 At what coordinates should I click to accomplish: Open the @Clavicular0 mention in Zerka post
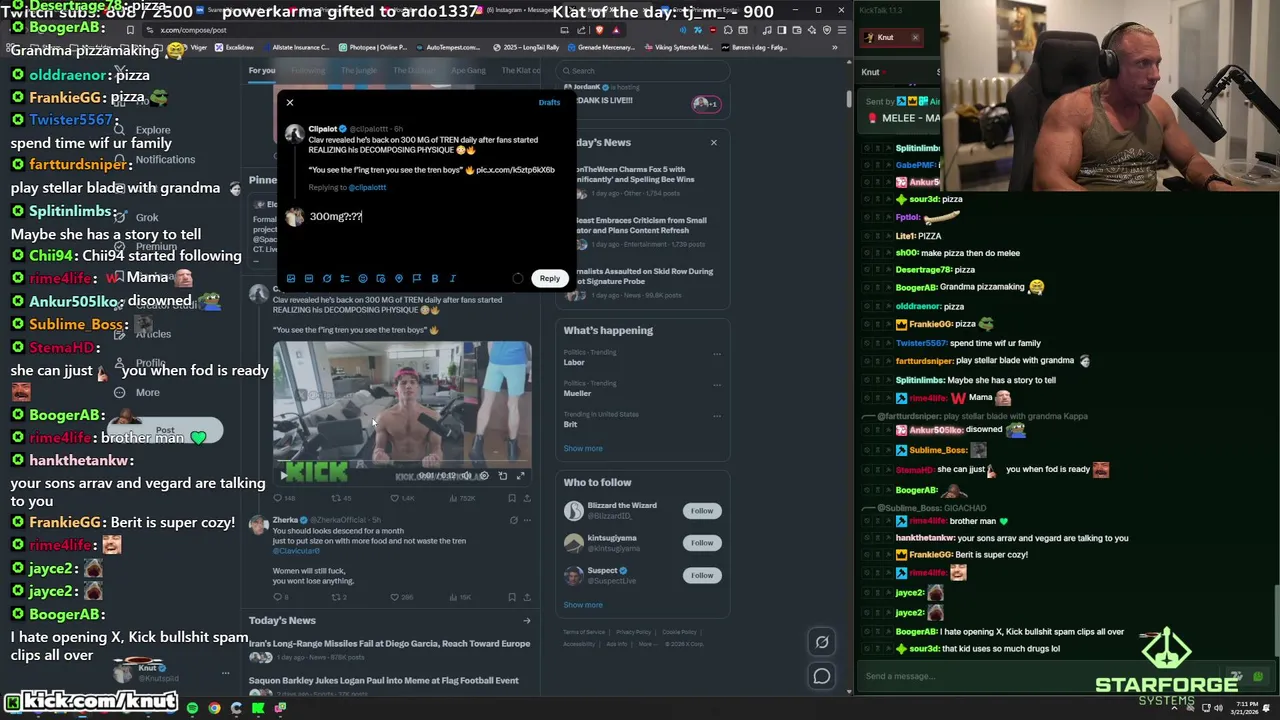click(x=297, y=551)
